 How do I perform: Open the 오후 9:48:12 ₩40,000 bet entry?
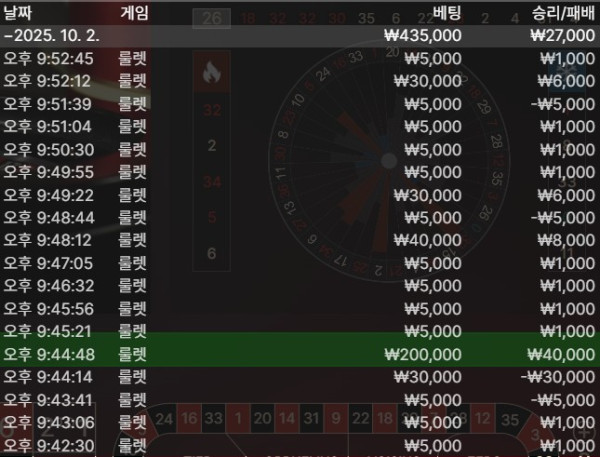pos(300,240)
